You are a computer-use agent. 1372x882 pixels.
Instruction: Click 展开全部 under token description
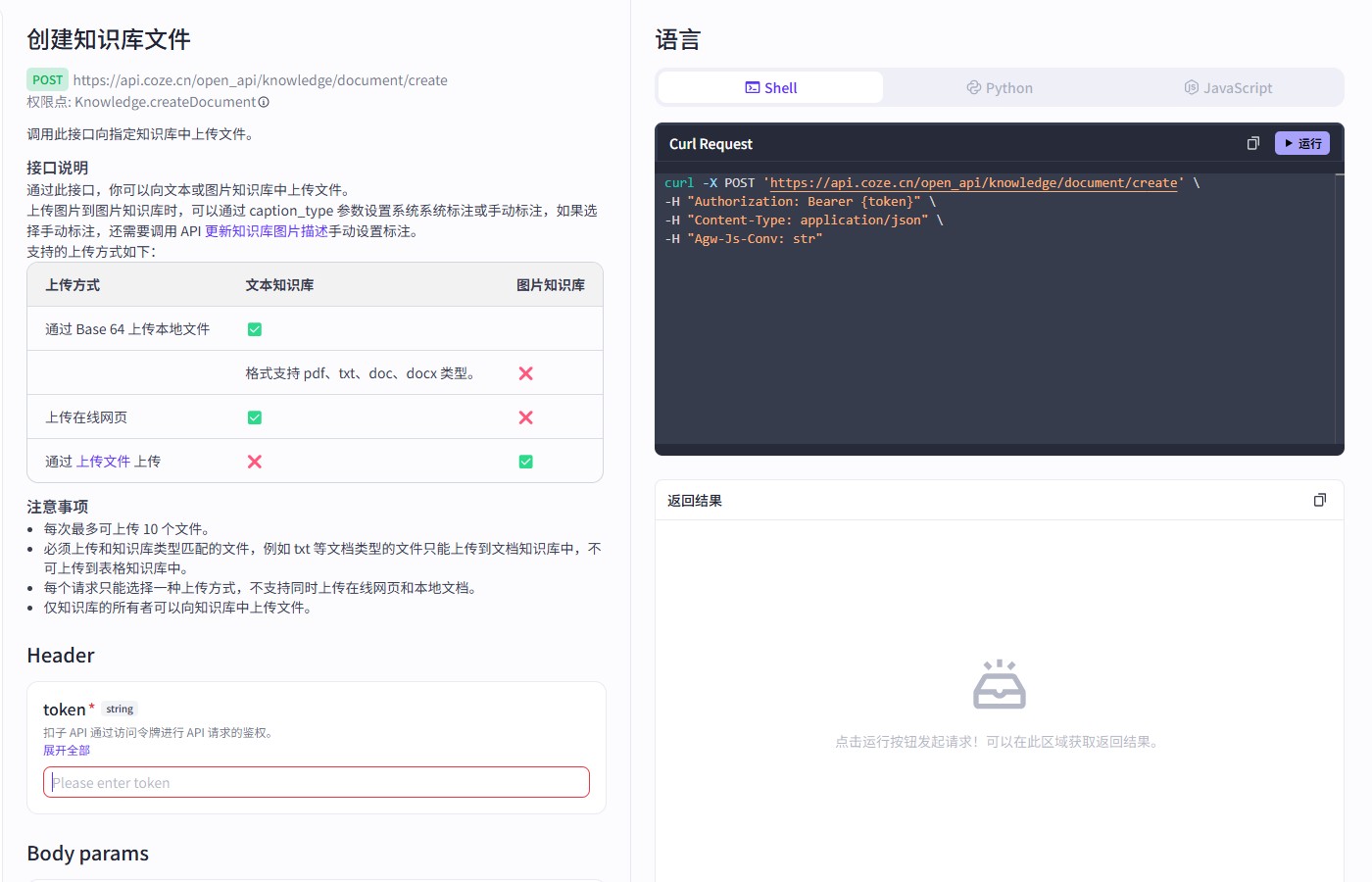pos(67,750)
